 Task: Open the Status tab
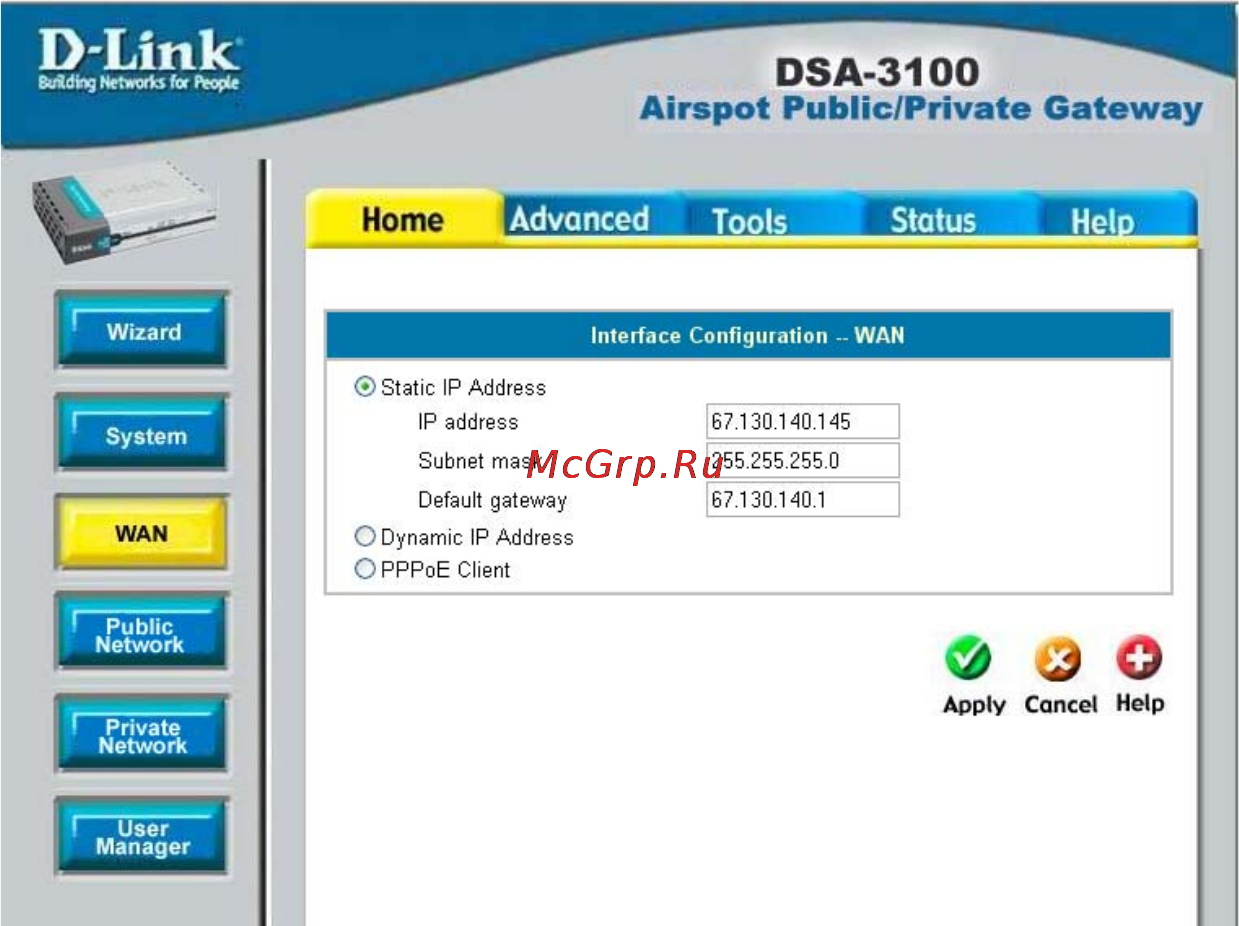point(933,219)
